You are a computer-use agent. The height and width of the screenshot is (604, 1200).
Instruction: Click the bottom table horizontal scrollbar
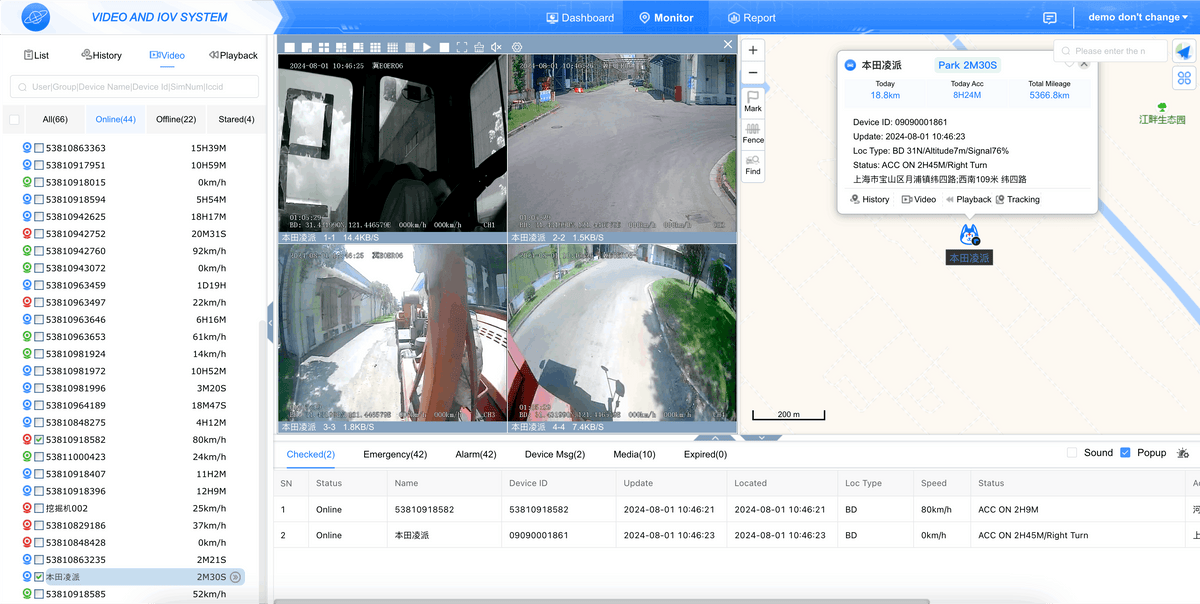[602, 601]
